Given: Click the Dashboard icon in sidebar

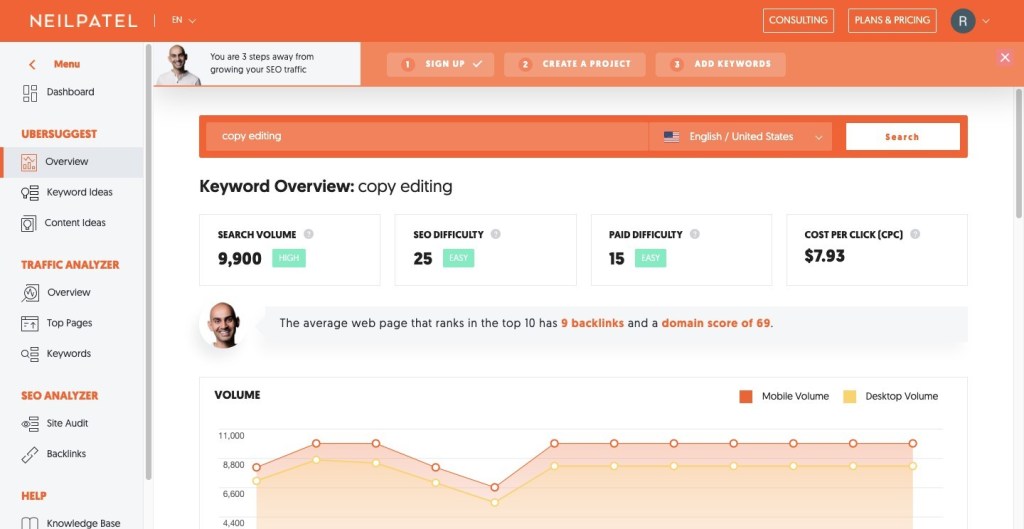Looking at the screenshot, I should click(29, 92).
